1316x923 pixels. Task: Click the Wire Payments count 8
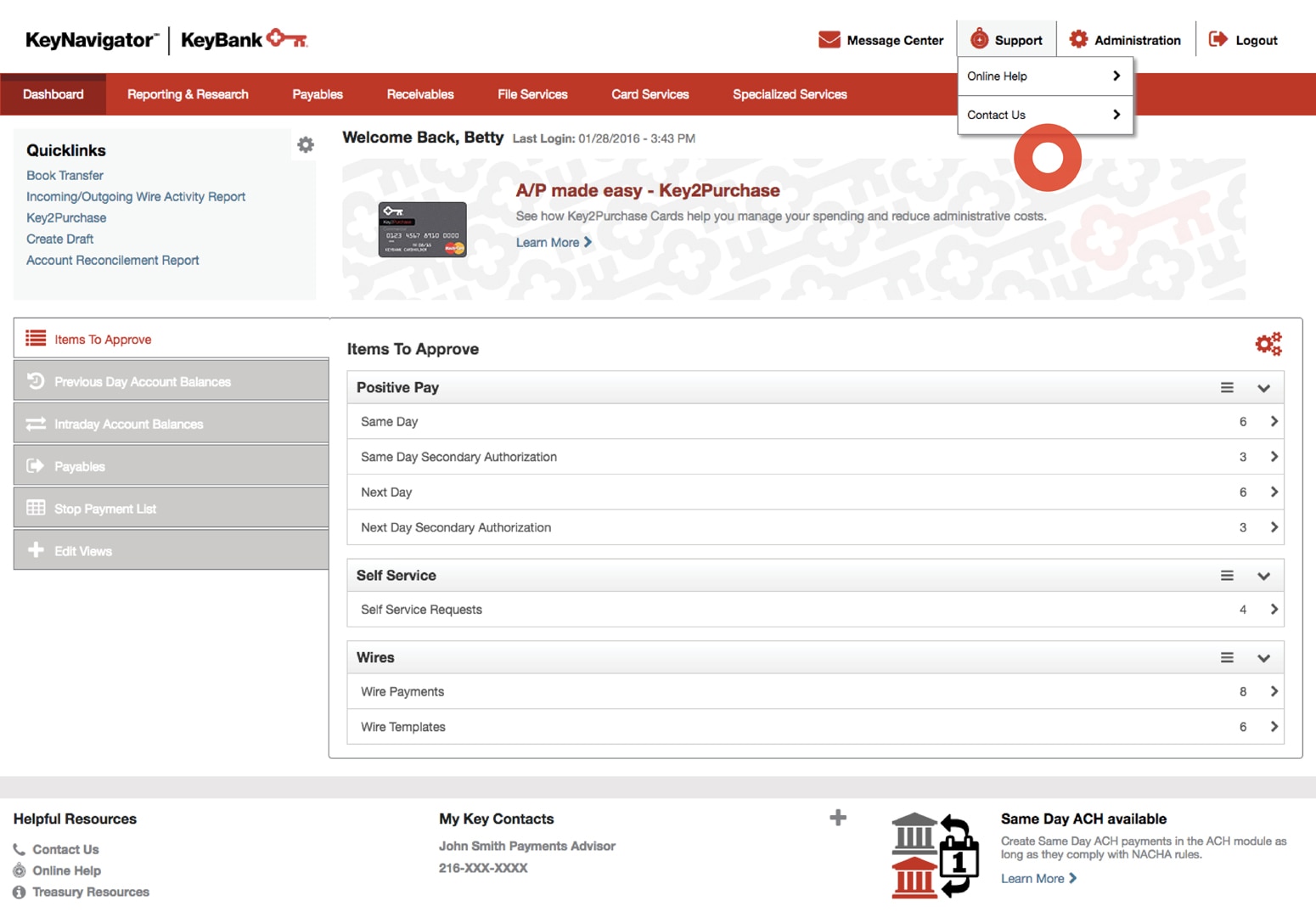point(1243,691)
